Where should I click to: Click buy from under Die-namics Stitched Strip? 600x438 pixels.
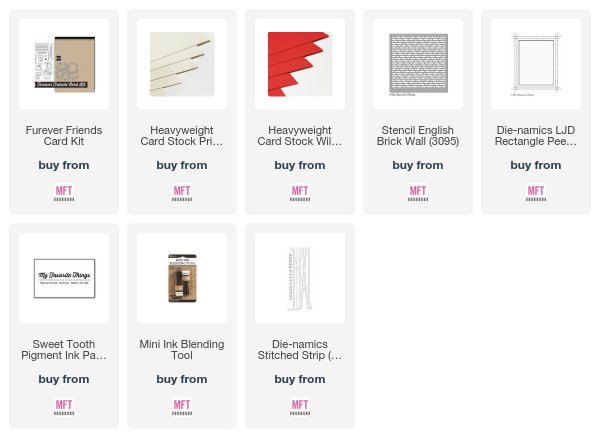coord(300,379)
